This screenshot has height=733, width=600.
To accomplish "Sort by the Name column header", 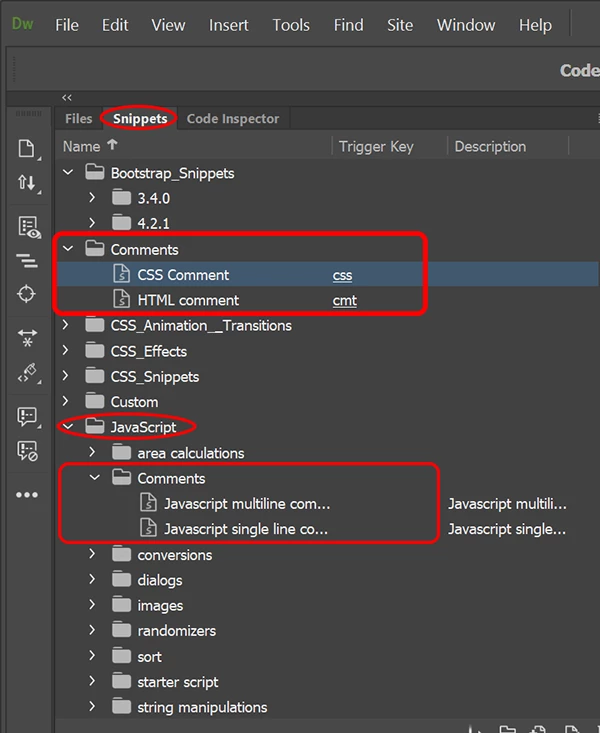I will coord(90,146).
